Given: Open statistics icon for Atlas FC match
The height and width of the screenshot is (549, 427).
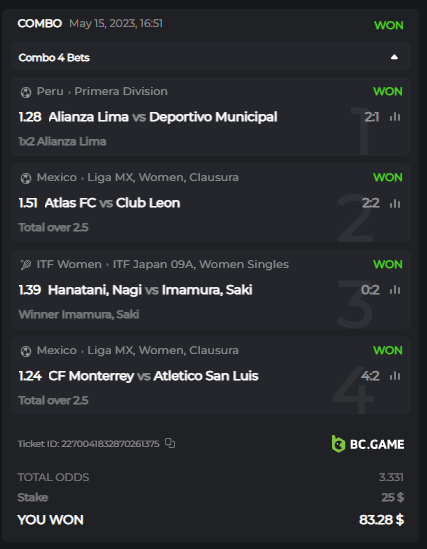Looking at the screenshot, I should [x=395, y=203].
